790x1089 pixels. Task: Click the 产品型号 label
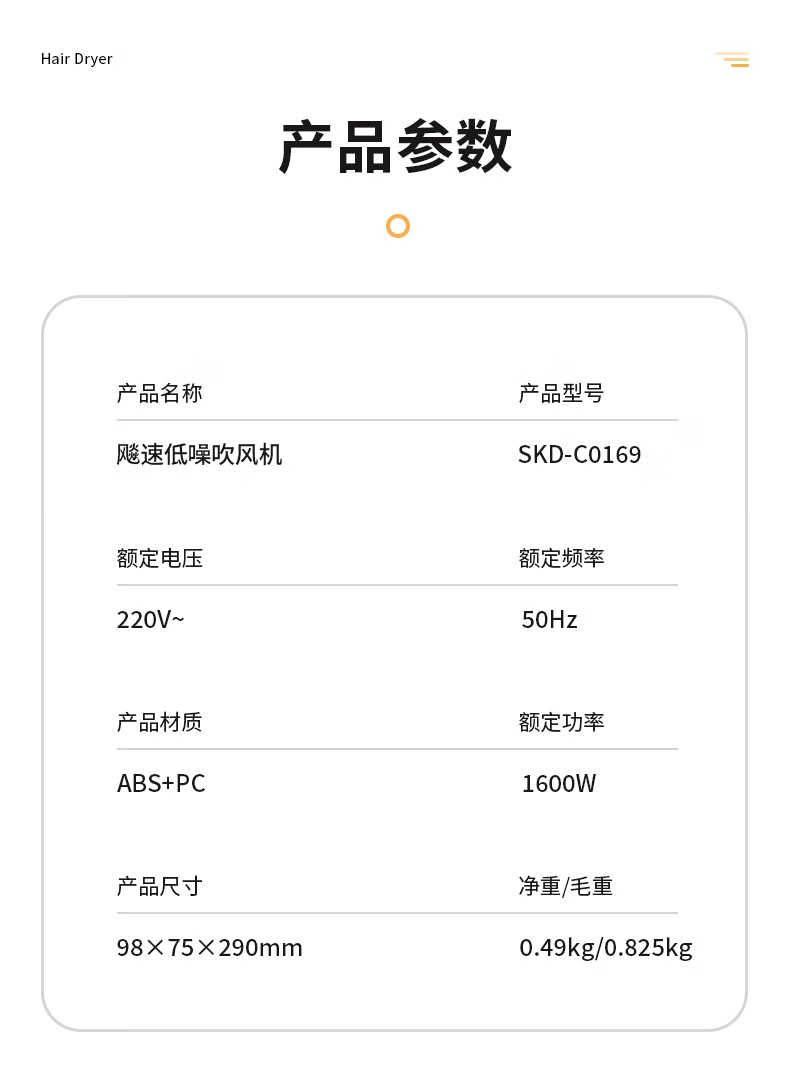pos(561,393)
